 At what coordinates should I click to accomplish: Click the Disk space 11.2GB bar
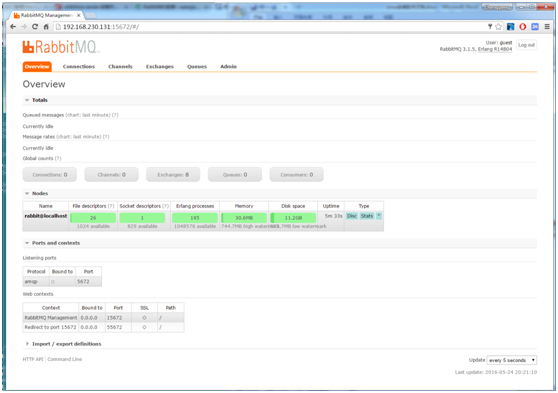tap(293, 218)
